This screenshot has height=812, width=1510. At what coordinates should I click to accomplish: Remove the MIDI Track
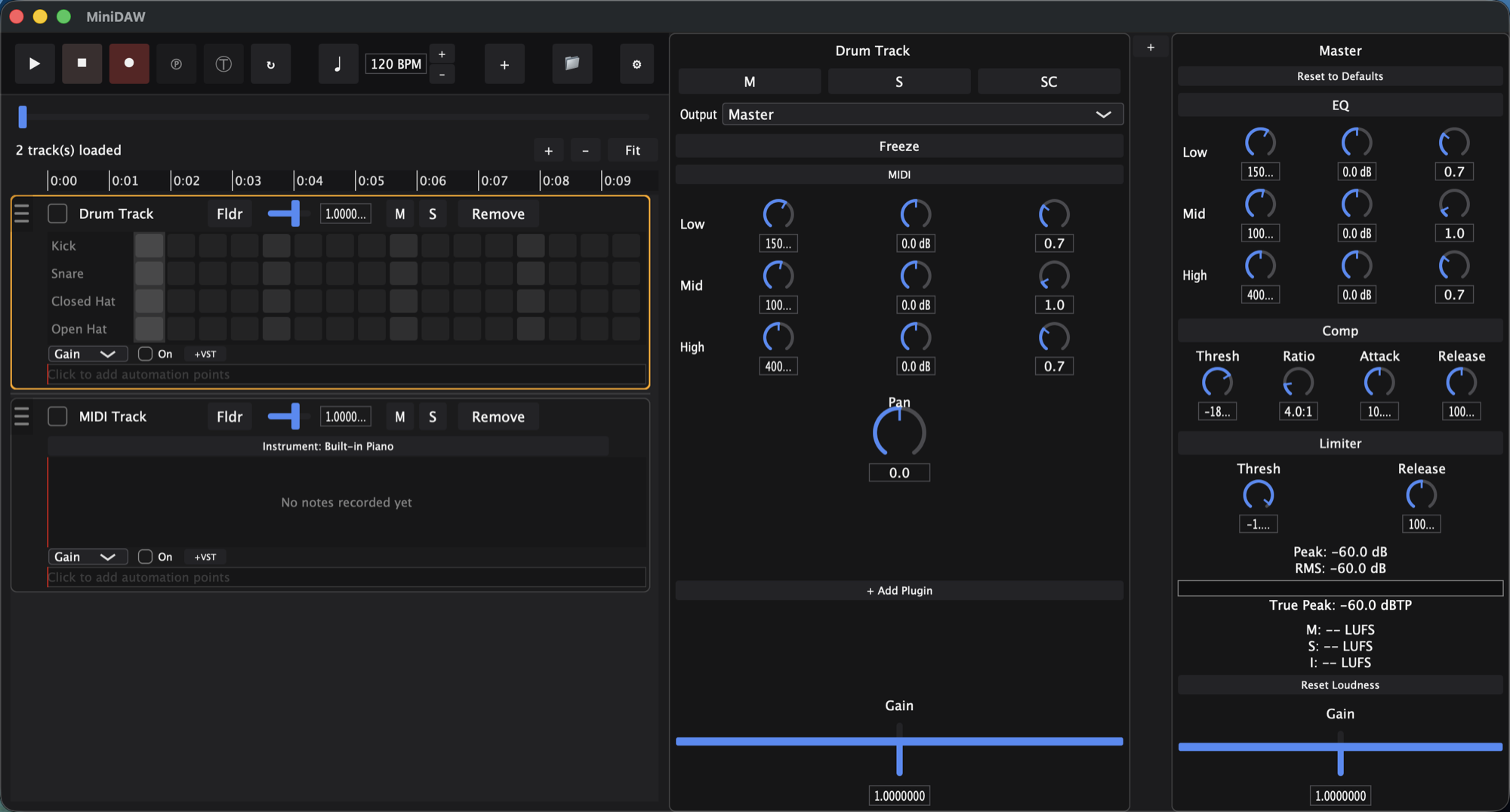[498, 417]
